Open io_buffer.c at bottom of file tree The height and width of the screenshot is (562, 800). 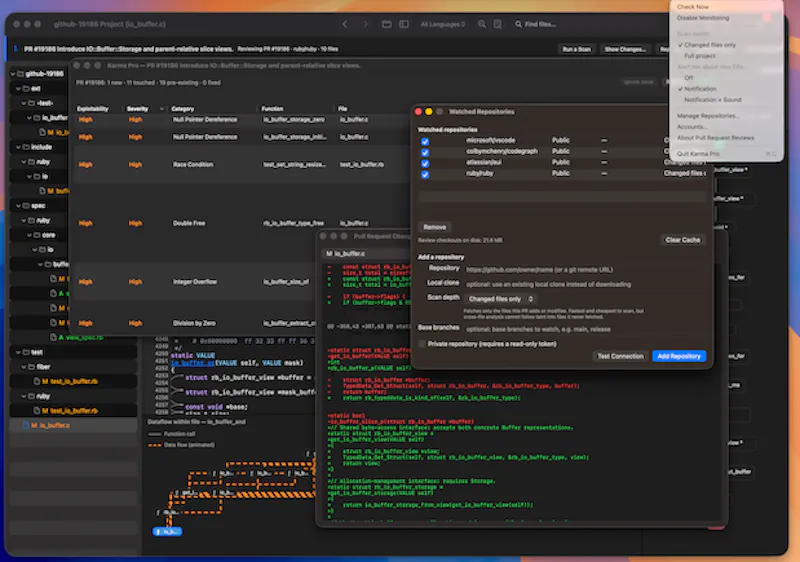click(73, 425)
